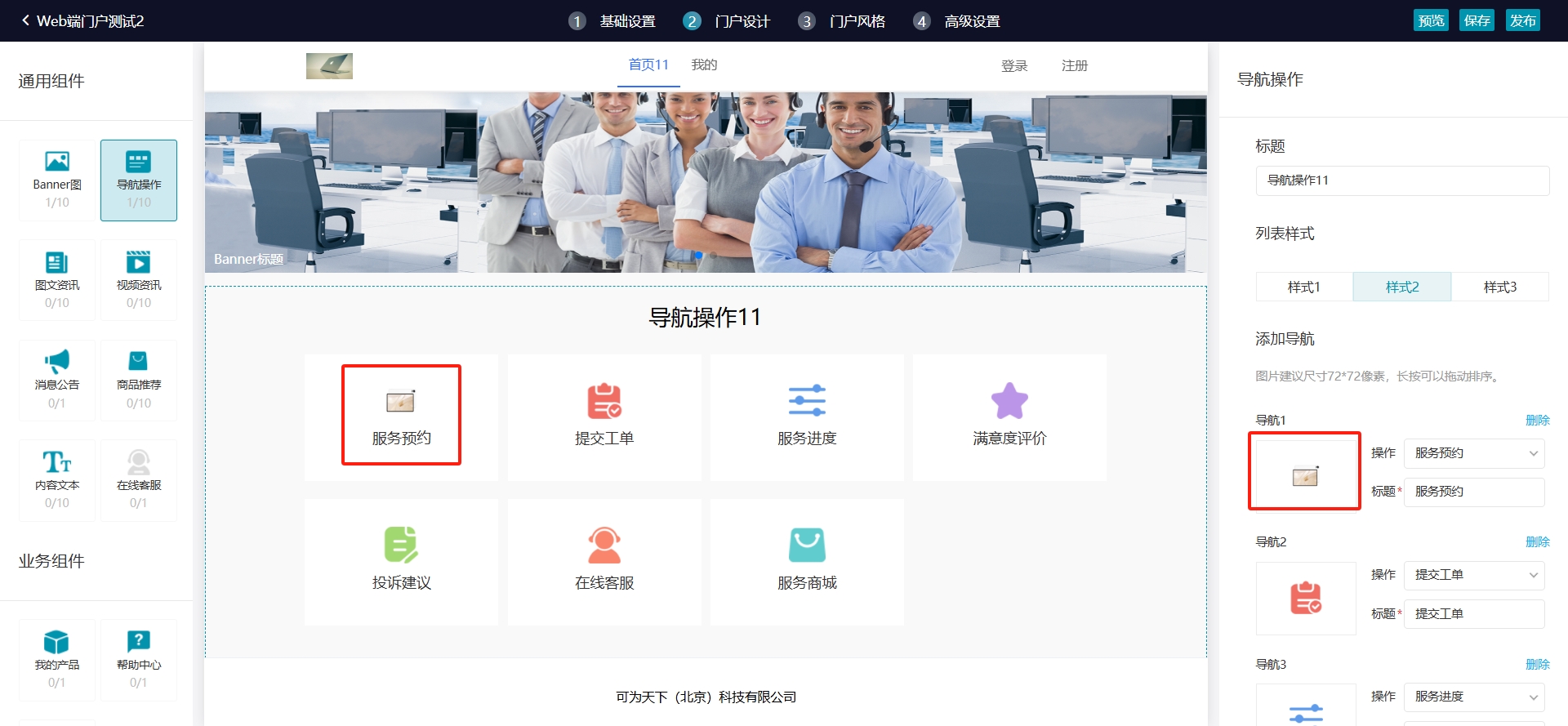
Task: Click the 登录 link in portal header
Action: click(1014, 65)
